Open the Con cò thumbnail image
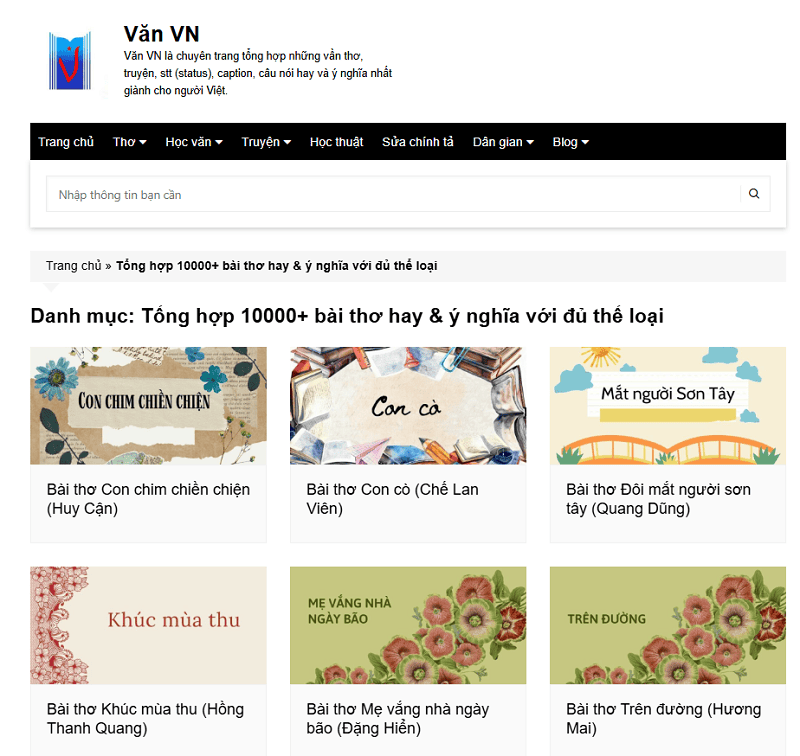Viewport: 800px width, 756px height. coord(408,406)
